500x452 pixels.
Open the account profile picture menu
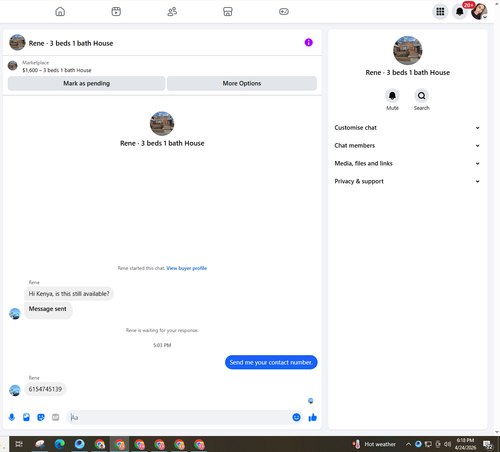(x=479, y=12)
